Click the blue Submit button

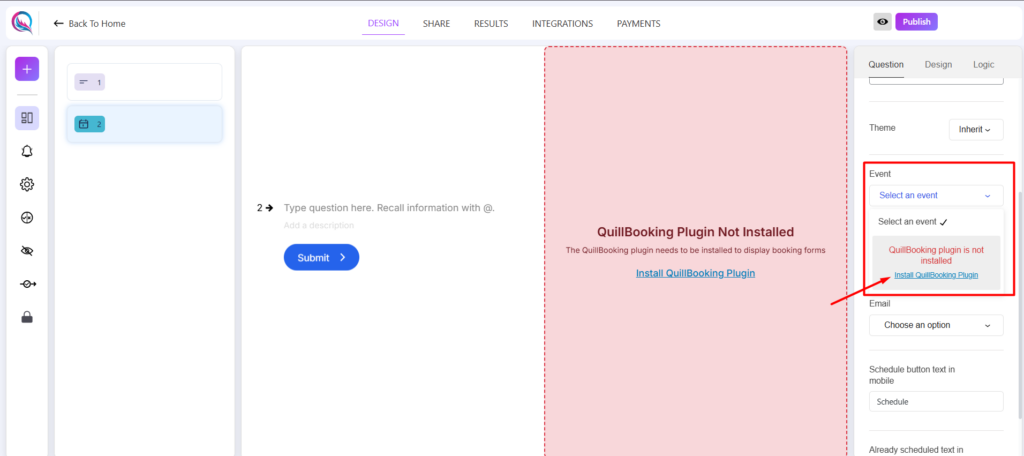coord(321,257)
